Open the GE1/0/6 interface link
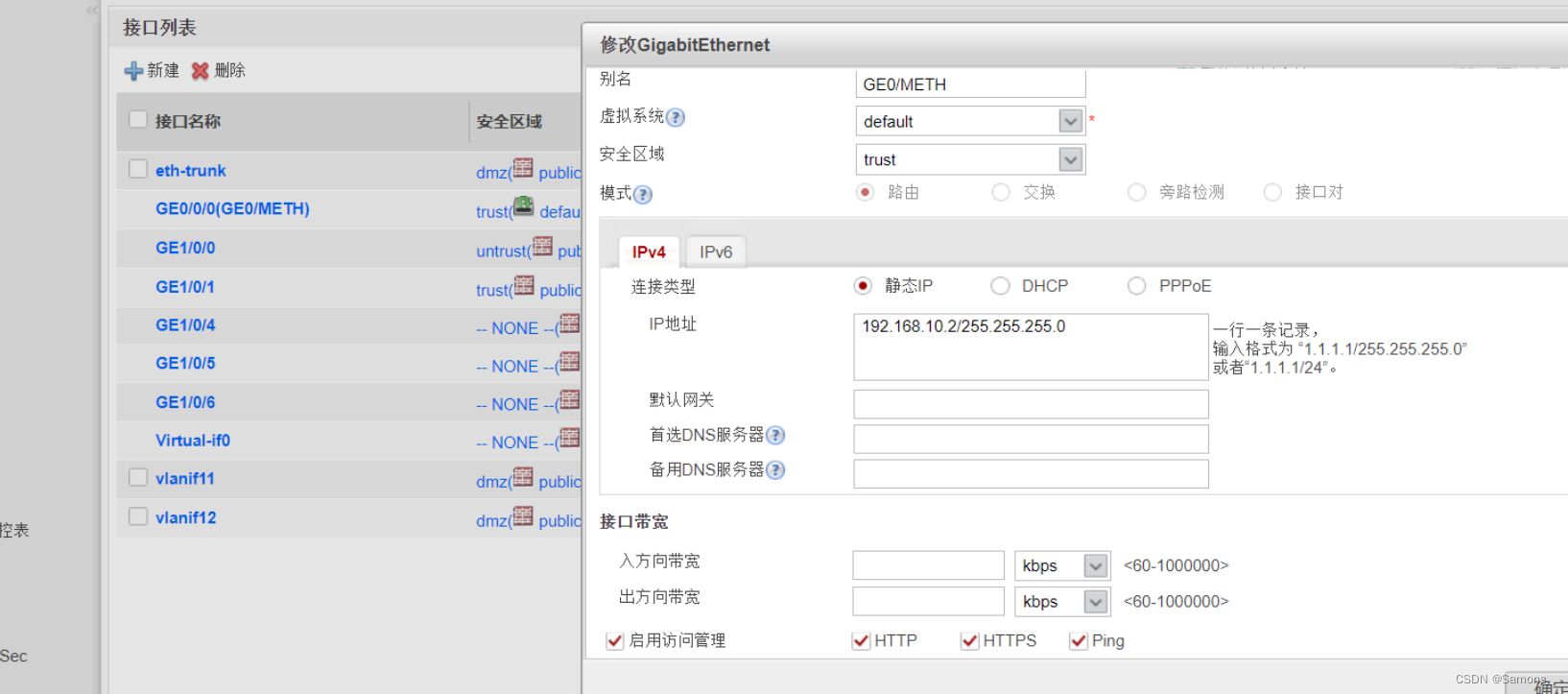Screen dimensions: 1568x694 click(185, 402)
